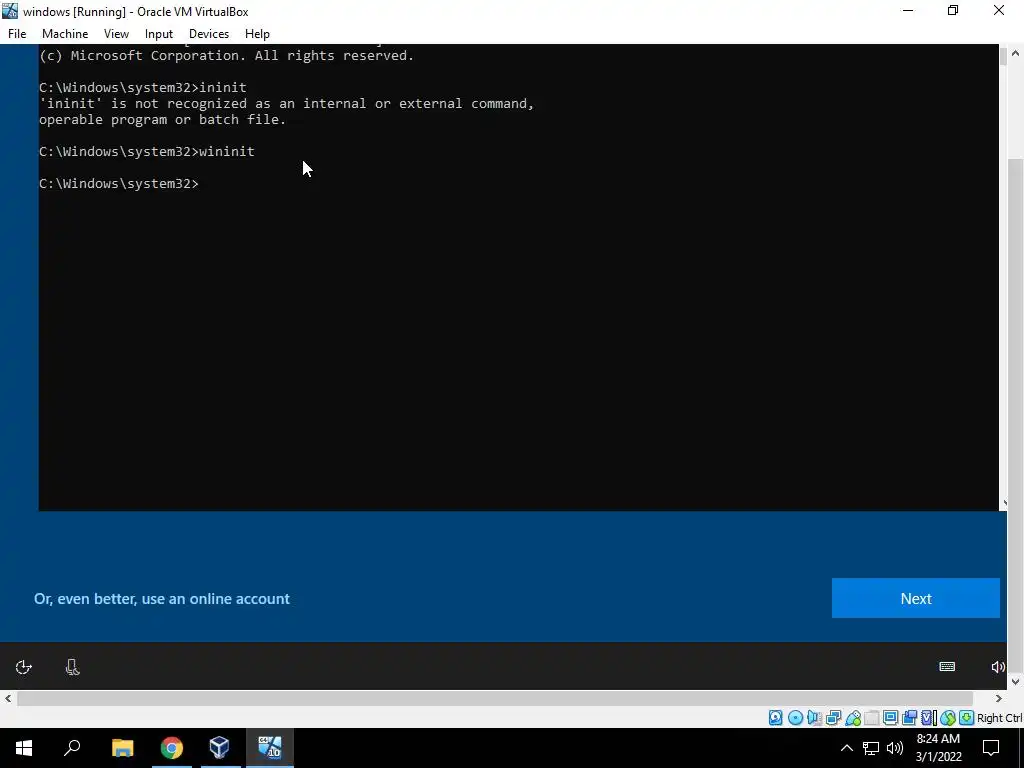Open the on-screen keyboard icon in guest
The height and width of the screenshot is (768, 1024).
click(947, 667)
